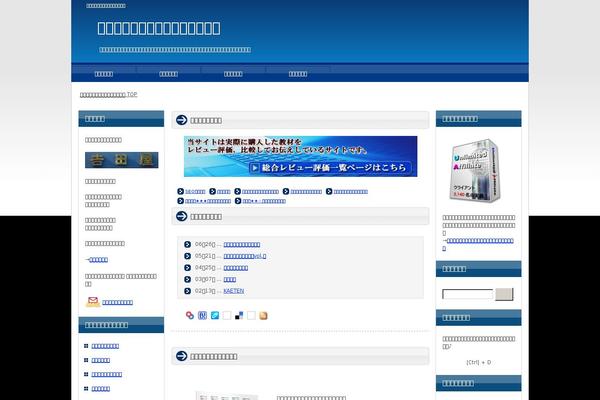Click the Unlimited Affiliate product box image
The image size is (600, 400).
476,170
